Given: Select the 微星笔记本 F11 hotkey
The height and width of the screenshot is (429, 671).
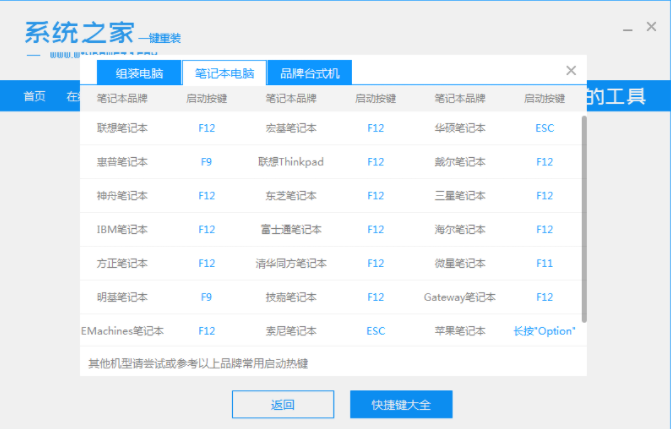Looking at the screenshot, I should point(544,263).
